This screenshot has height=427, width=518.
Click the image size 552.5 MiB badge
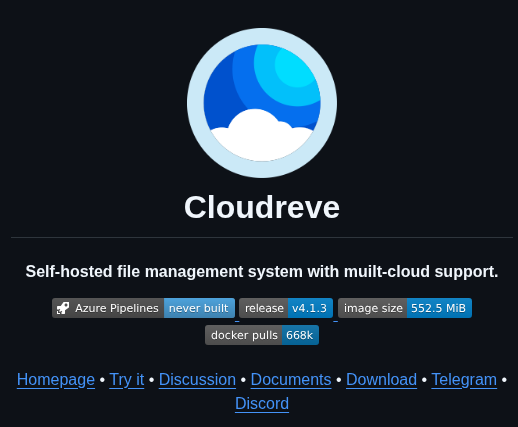point(405,308)
